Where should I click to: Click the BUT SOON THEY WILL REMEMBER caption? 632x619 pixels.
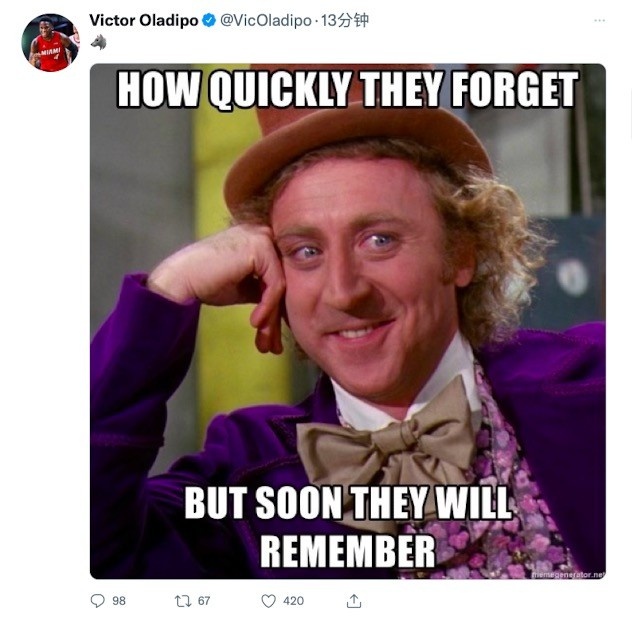(x=348, y=526)
